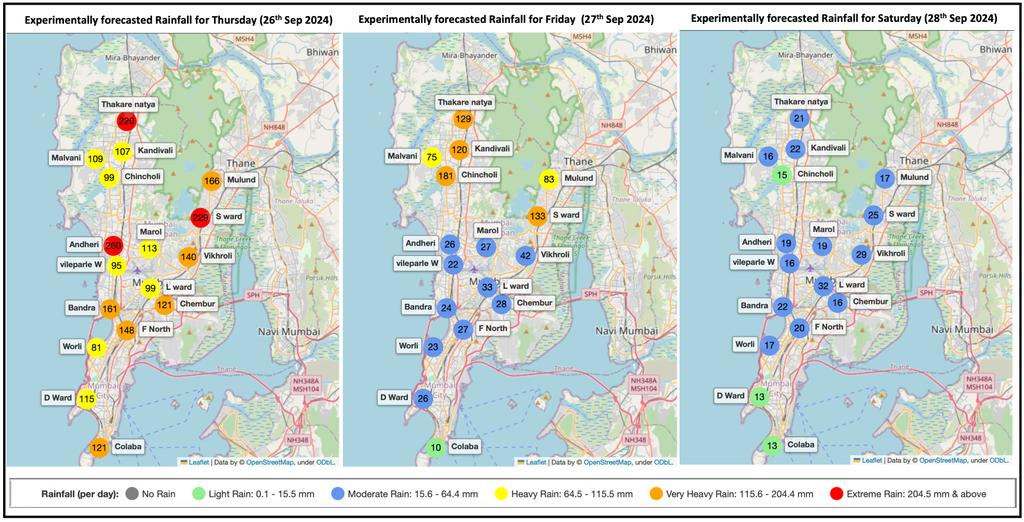
Task: Click the D Ward label on Saturday's map
Action: pyautogui.click(x=729, y=396)
